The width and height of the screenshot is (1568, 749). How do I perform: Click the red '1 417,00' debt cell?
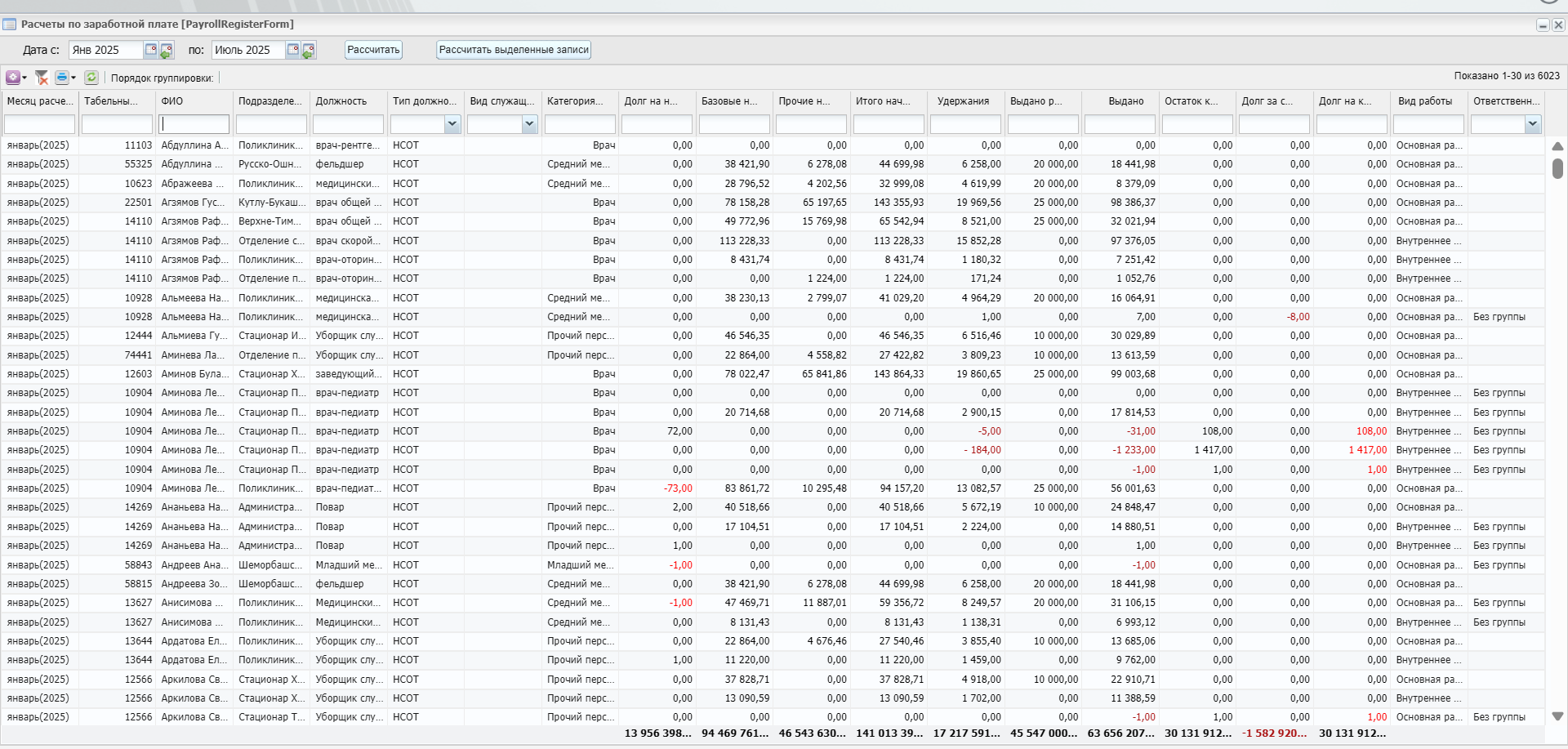pyautogui.click(x=1352, y=450)
